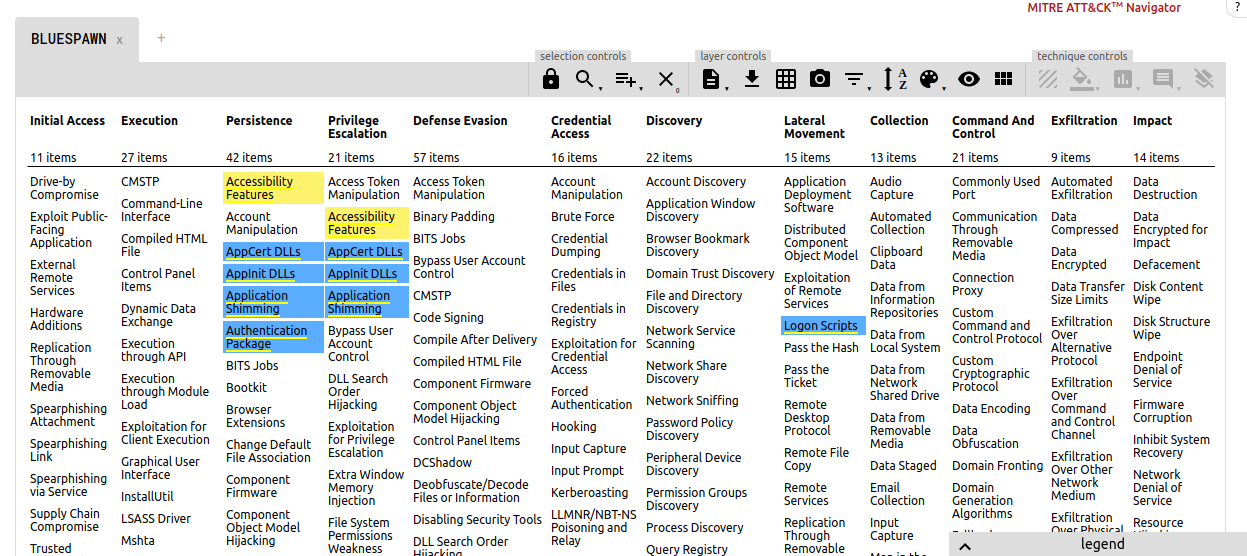Close the BLUESPAWN tab with the x
1247x556 pixels.
120,40
